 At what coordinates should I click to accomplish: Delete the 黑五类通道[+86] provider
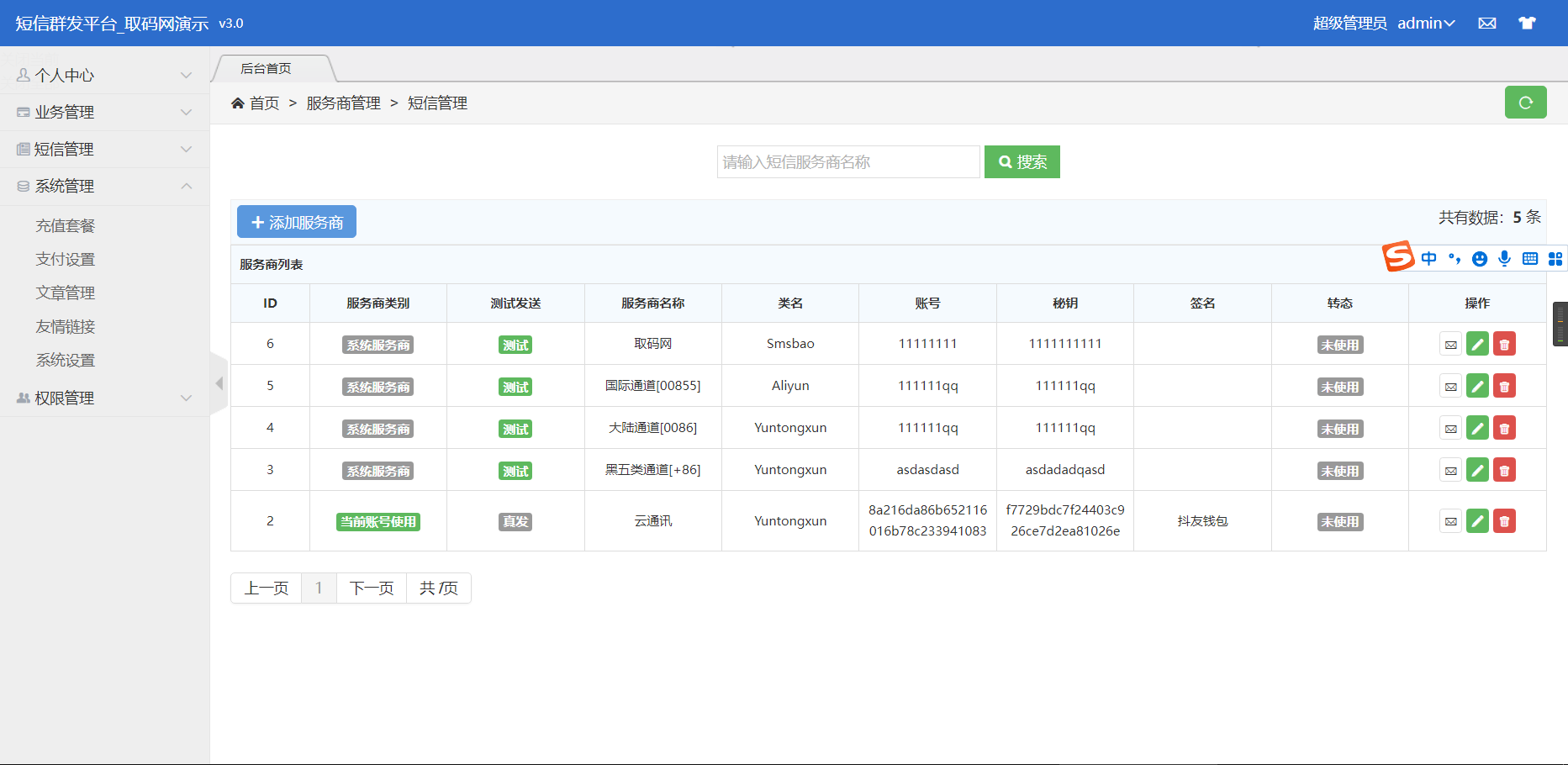click(1504, 471)
